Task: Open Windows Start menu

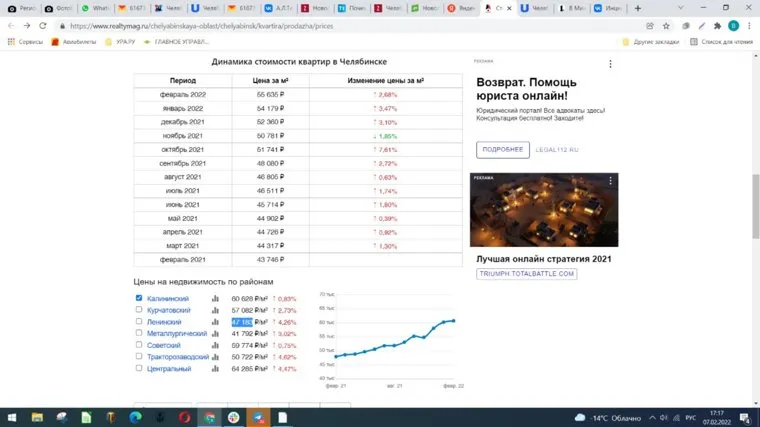Action: click(x=13, y=417)
